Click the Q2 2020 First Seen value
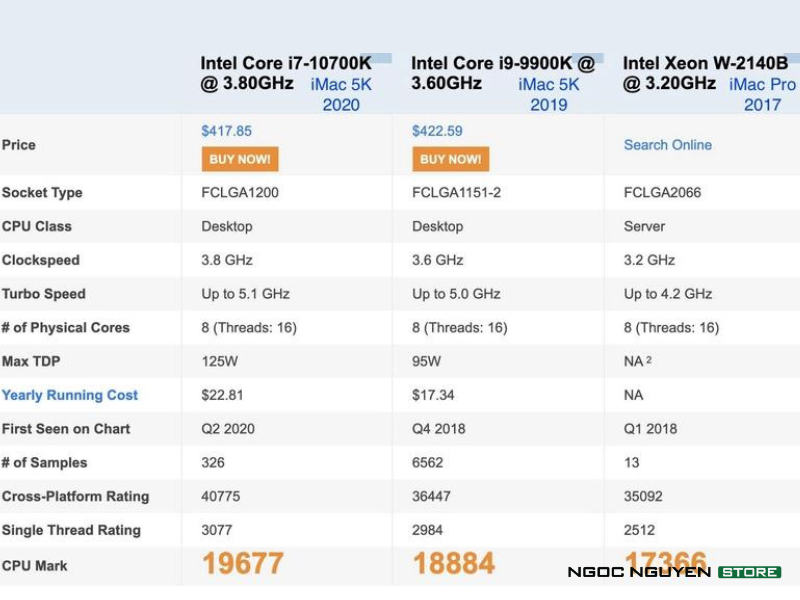 pyautogui.click(x=228, y=429)
